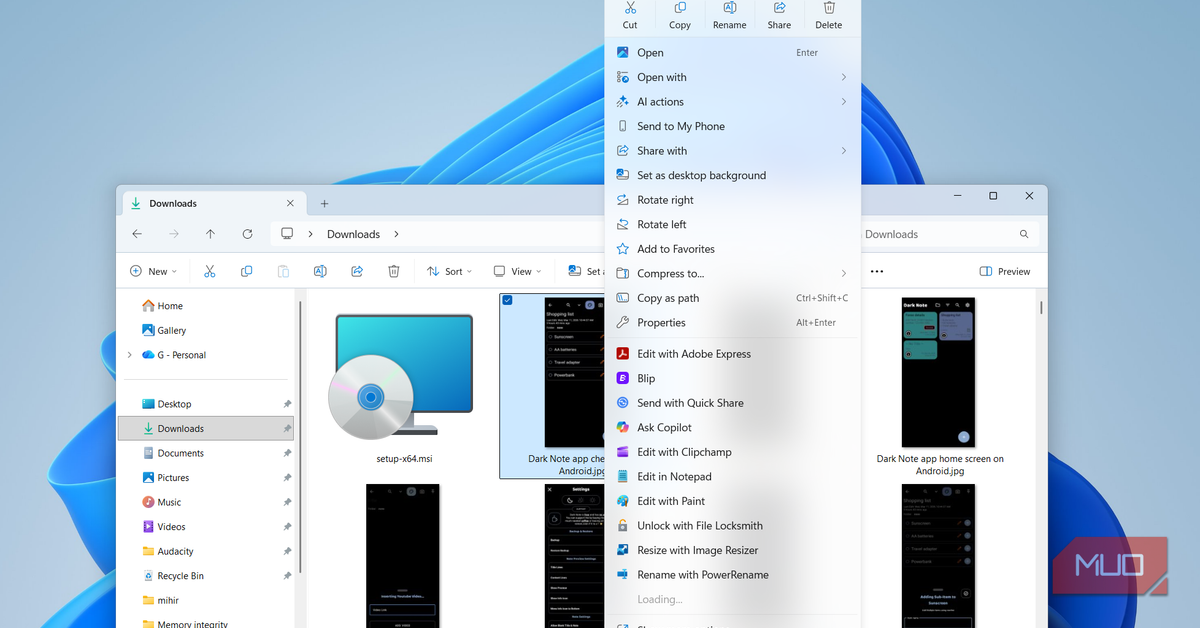Screen dimensions: 1200x628
Task: Choose Rotate left
Action: (732, 224)
